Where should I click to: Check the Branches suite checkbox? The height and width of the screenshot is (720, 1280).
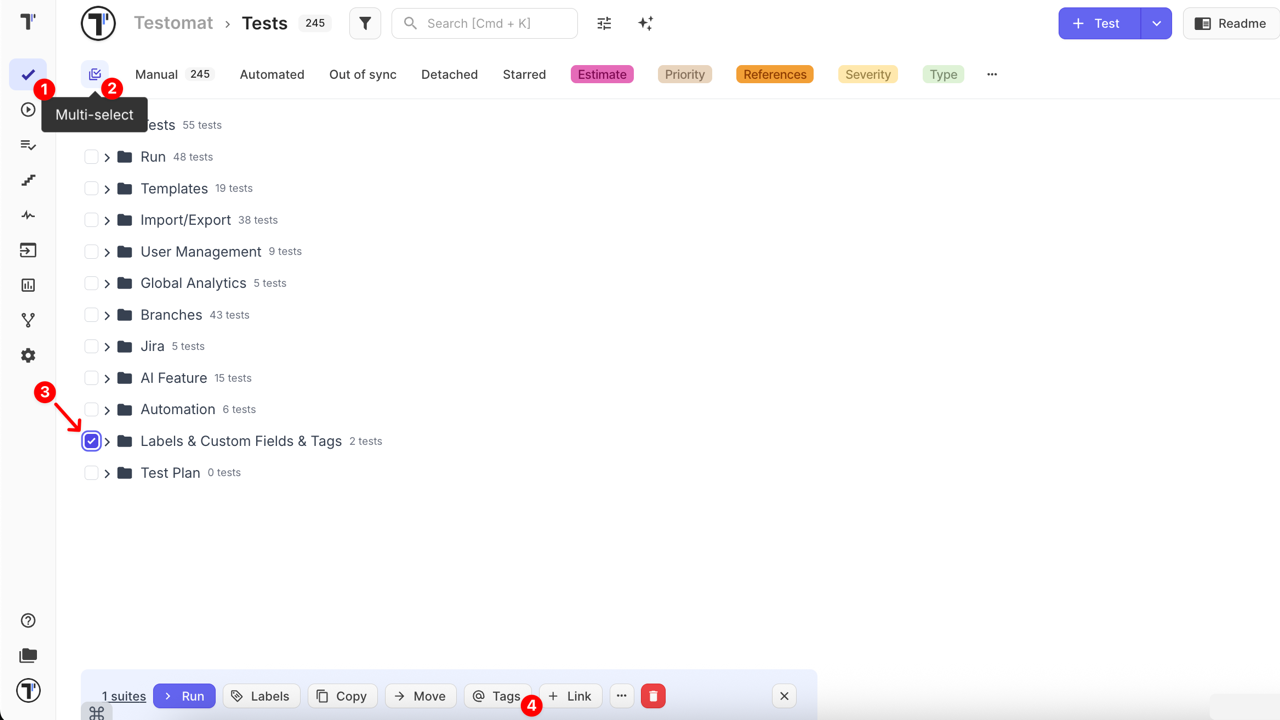pyautogui.click(x=92, y=315)
